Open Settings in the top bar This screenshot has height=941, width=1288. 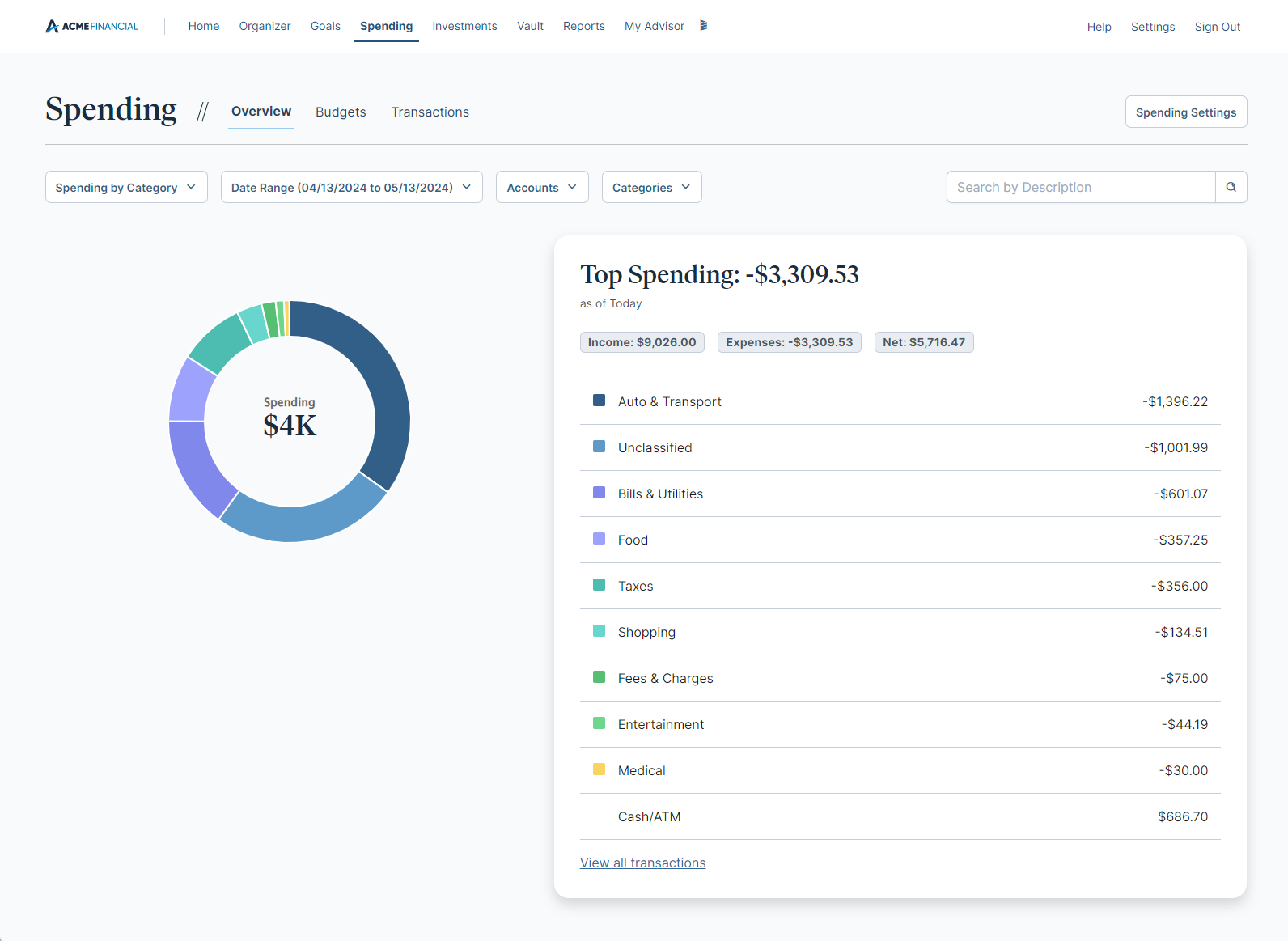point(1152,27)
